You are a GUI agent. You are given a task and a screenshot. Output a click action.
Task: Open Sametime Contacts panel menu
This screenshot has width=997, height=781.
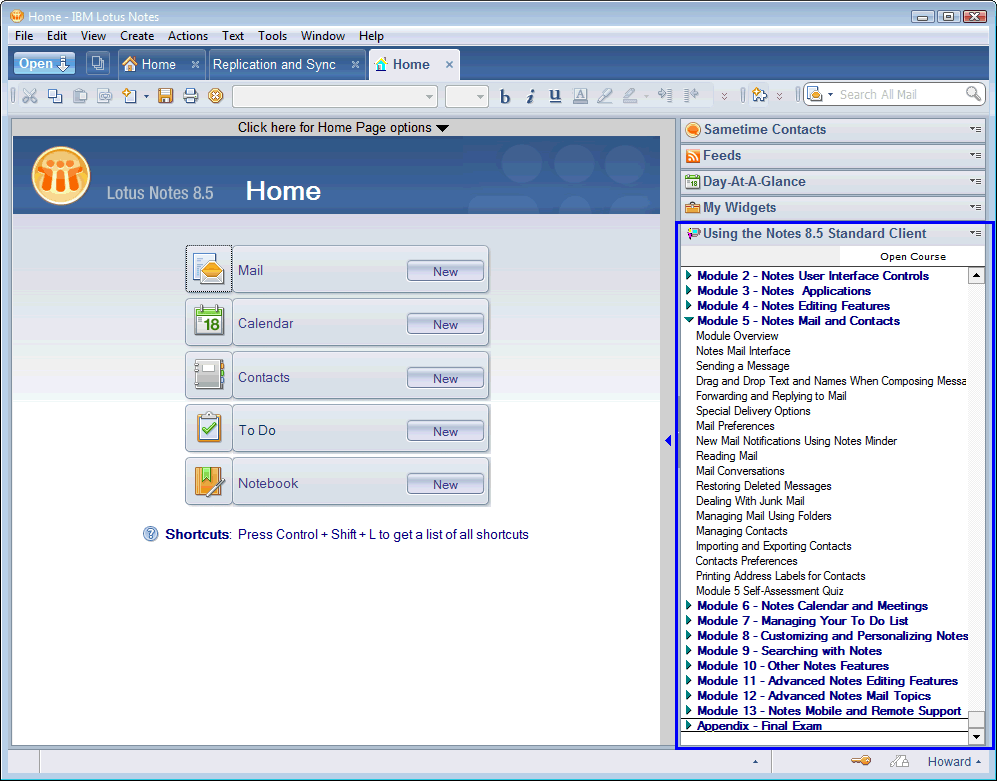tap(975, 129)
